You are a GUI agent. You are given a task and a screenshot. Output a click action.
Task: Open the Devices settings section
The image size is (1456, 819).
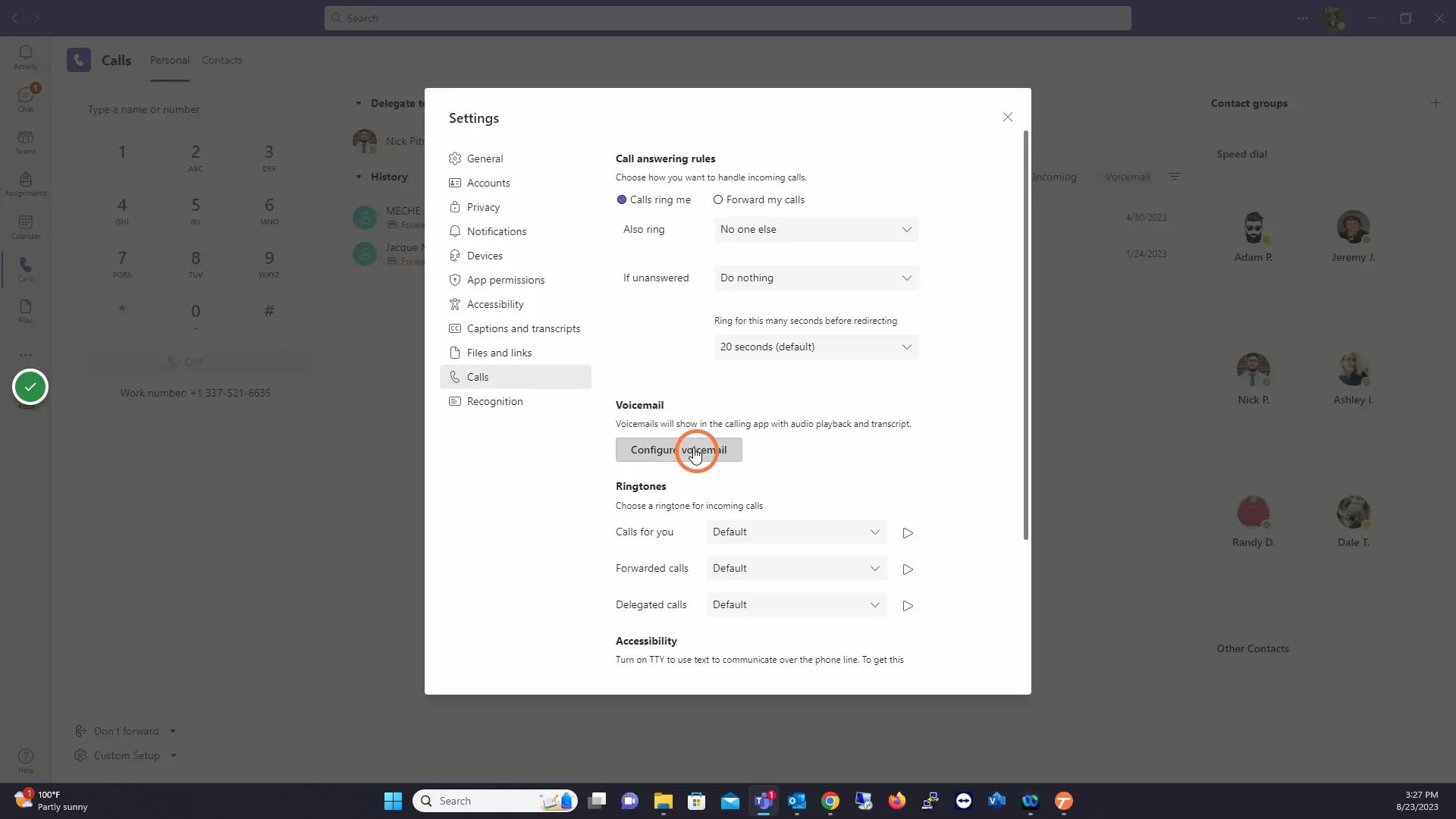[516, 256]
